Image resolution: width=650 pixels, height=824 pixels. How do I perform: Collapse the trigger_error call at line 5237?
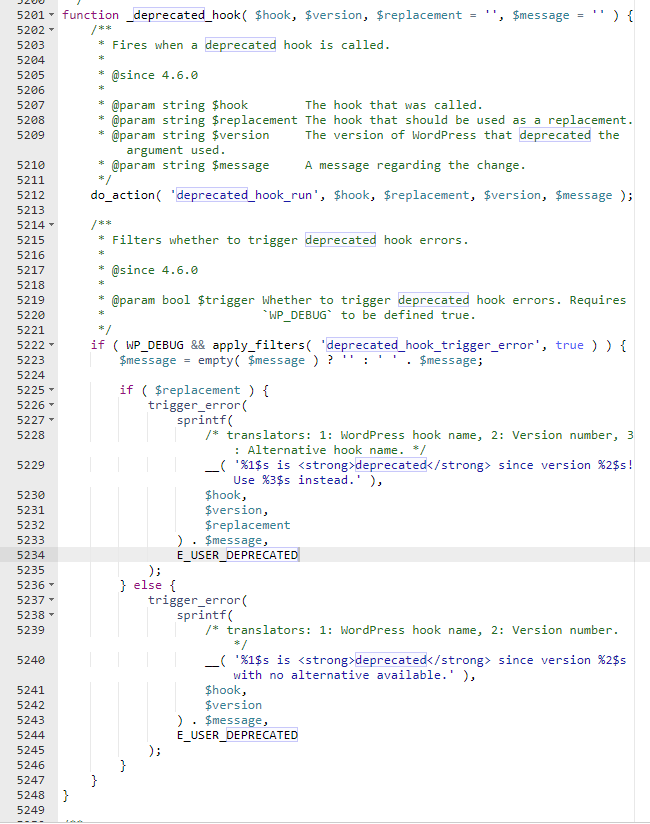51,600
